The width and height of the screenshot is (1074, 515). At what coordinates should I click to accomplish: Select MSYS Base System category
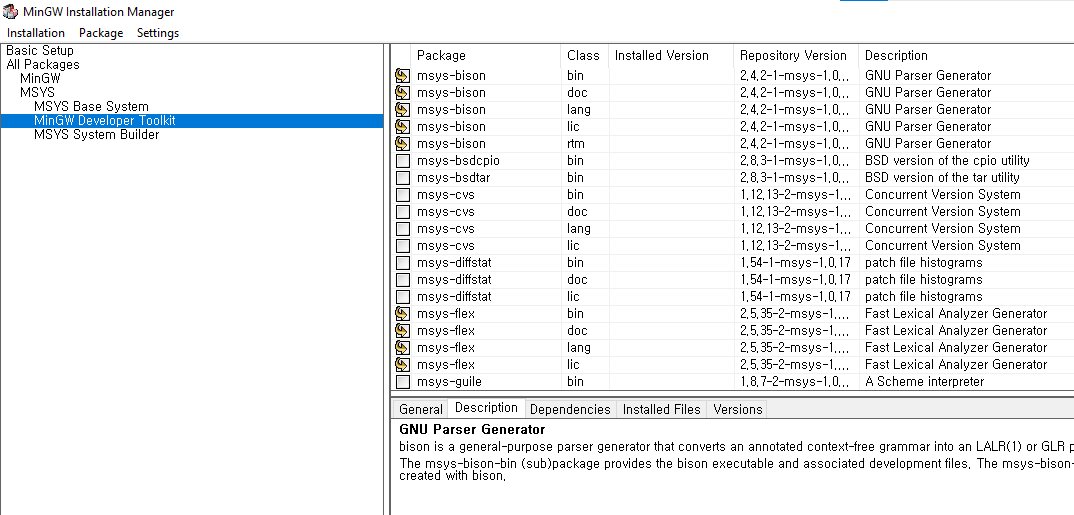point(91,107)
